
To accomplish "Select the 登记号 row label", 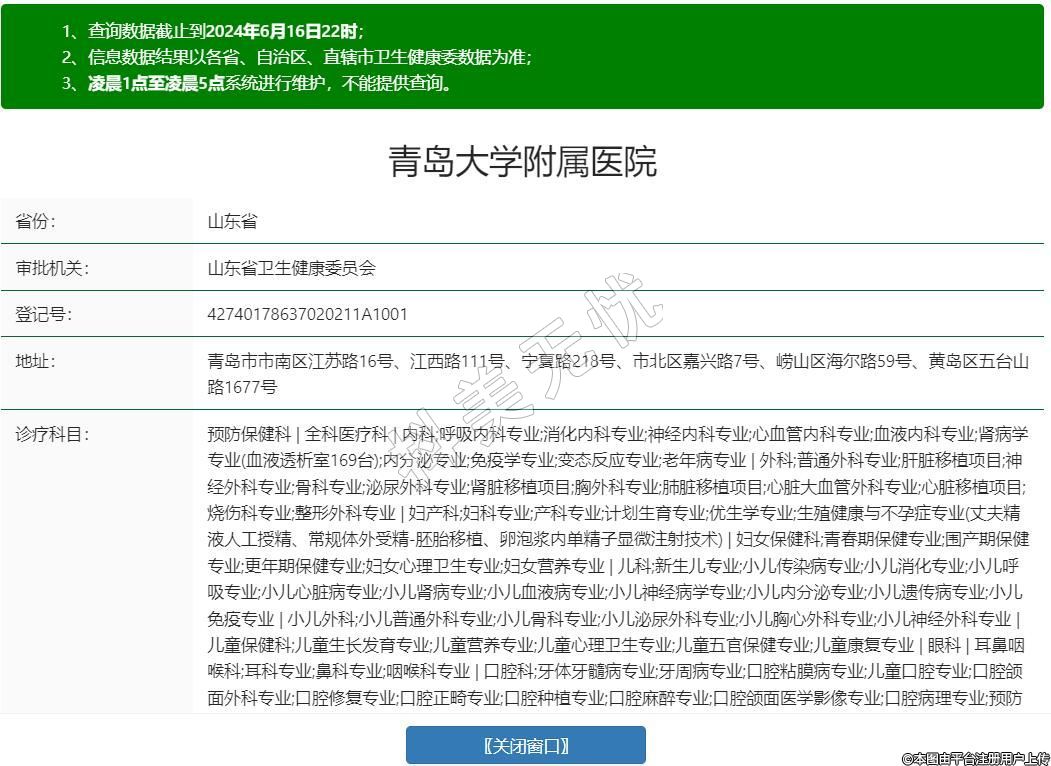I will tap(44, 314).
